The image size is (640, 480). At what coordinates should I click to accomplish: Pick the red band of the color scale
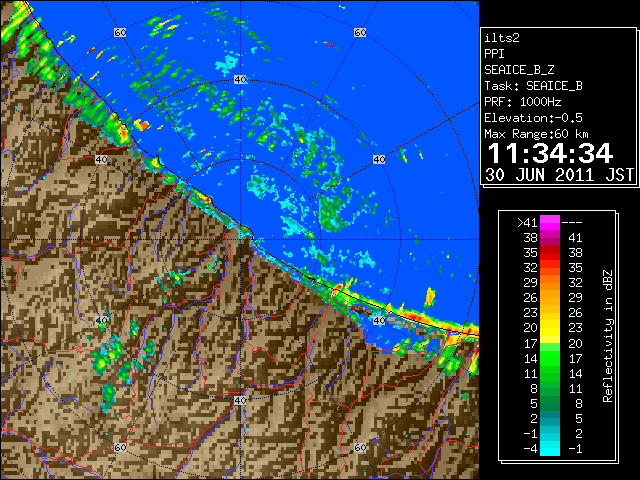(550, 253)
